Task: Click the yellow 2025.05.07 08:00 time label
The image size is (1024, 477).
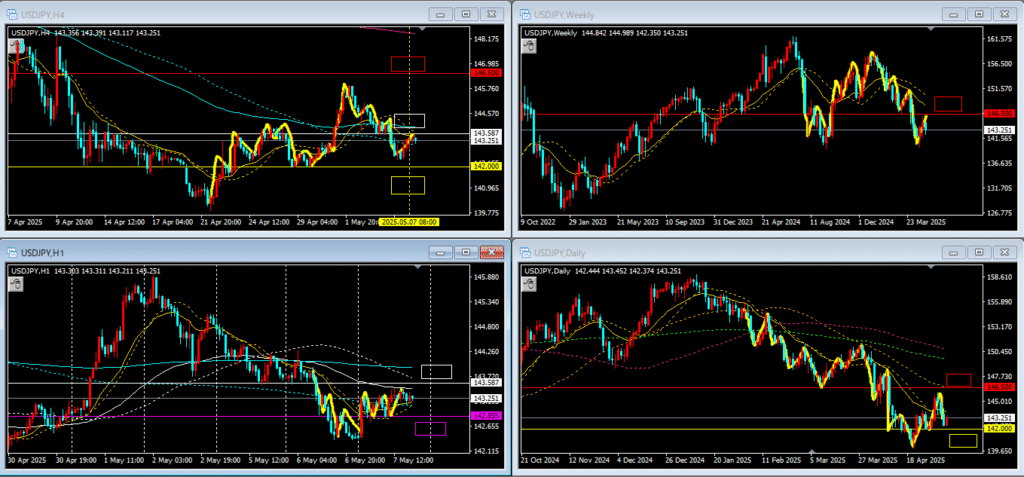Action: [409, 222]
